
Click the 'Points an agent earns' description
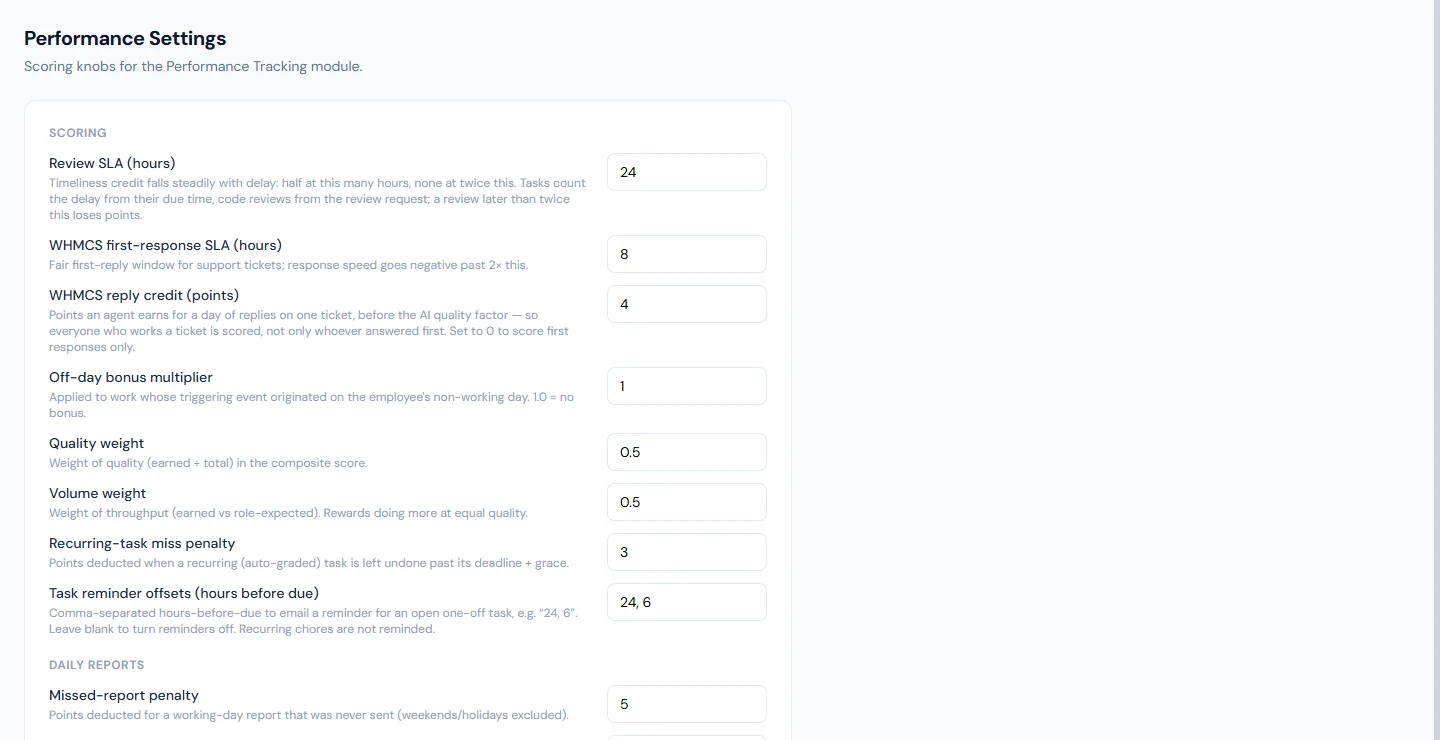click(309, 331)
